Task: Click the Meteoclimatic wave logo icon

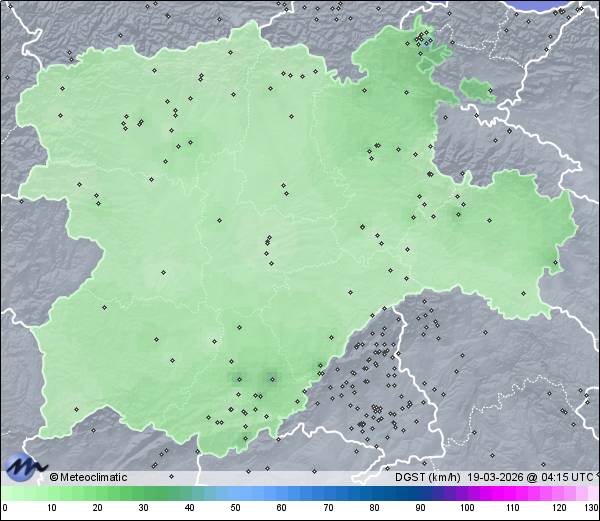Action: tap(25, 466)
